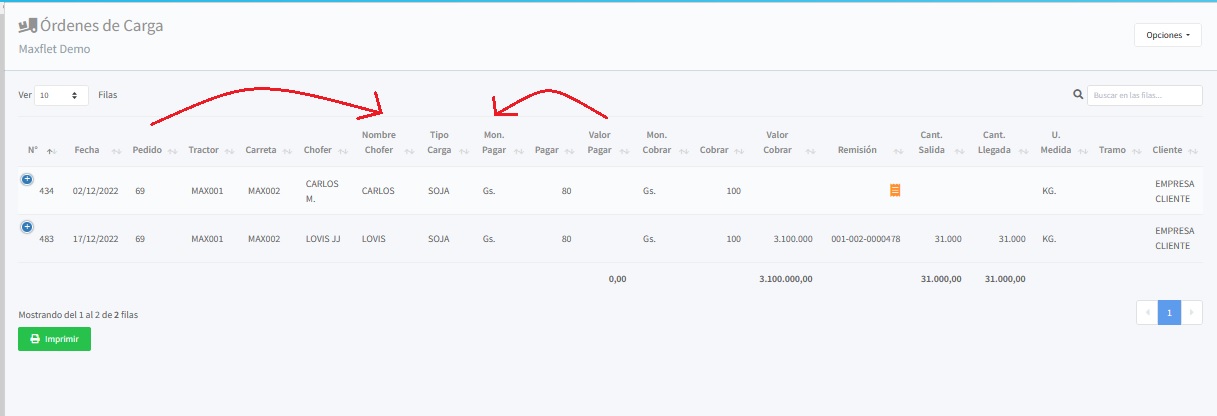
Task: Click the next page arrow
Action: pos(1192,313)
